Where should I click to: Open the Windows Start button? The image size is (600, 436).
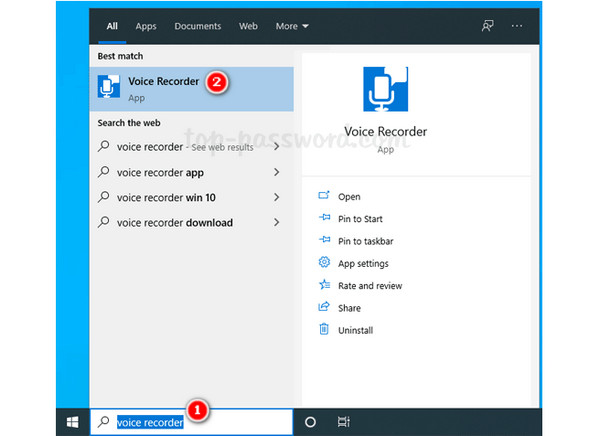(x=72, y=422)
